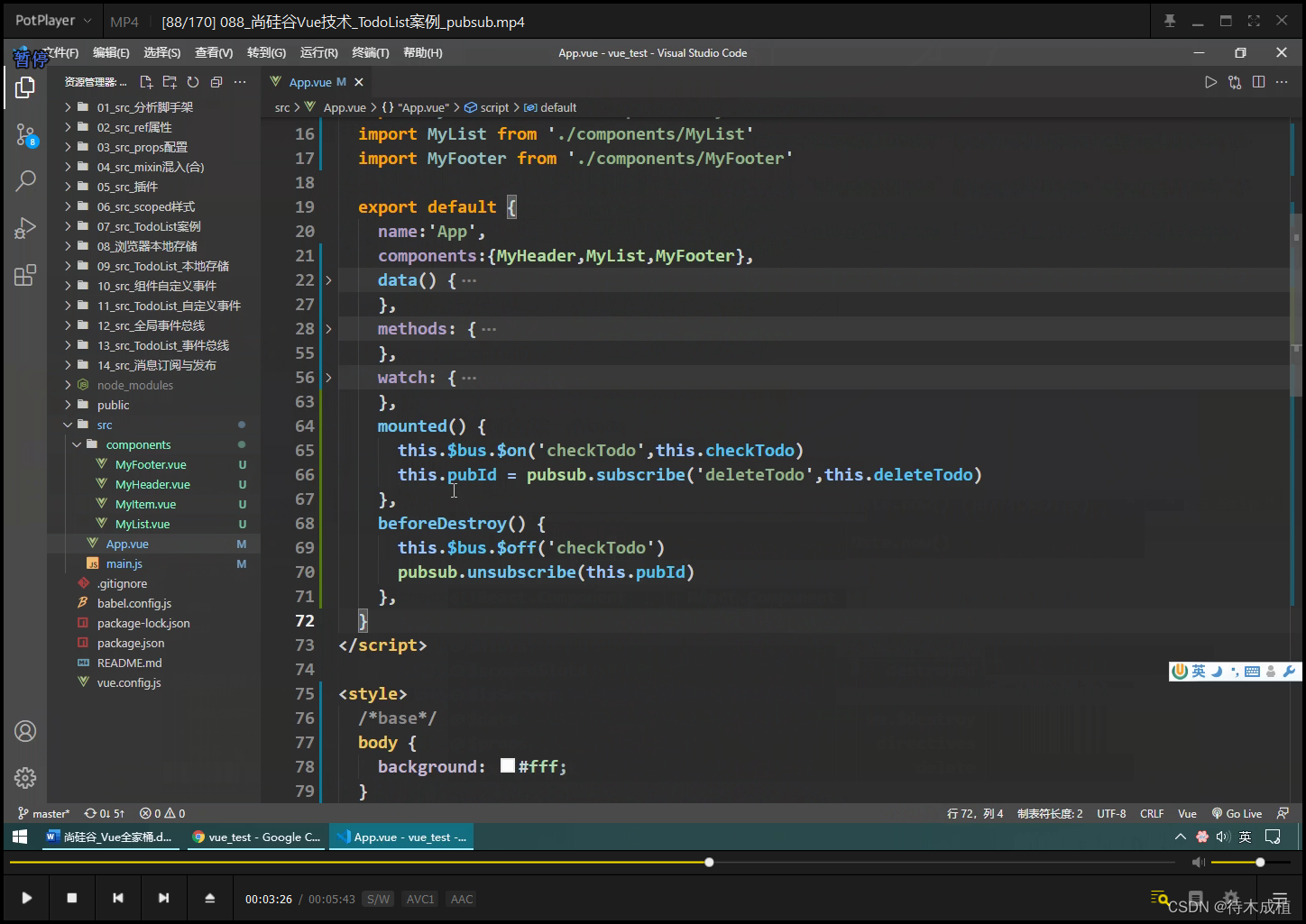Create a new folder in Explorer
This screenshot has width=1306, height=924.
click(x=170, y=82)
